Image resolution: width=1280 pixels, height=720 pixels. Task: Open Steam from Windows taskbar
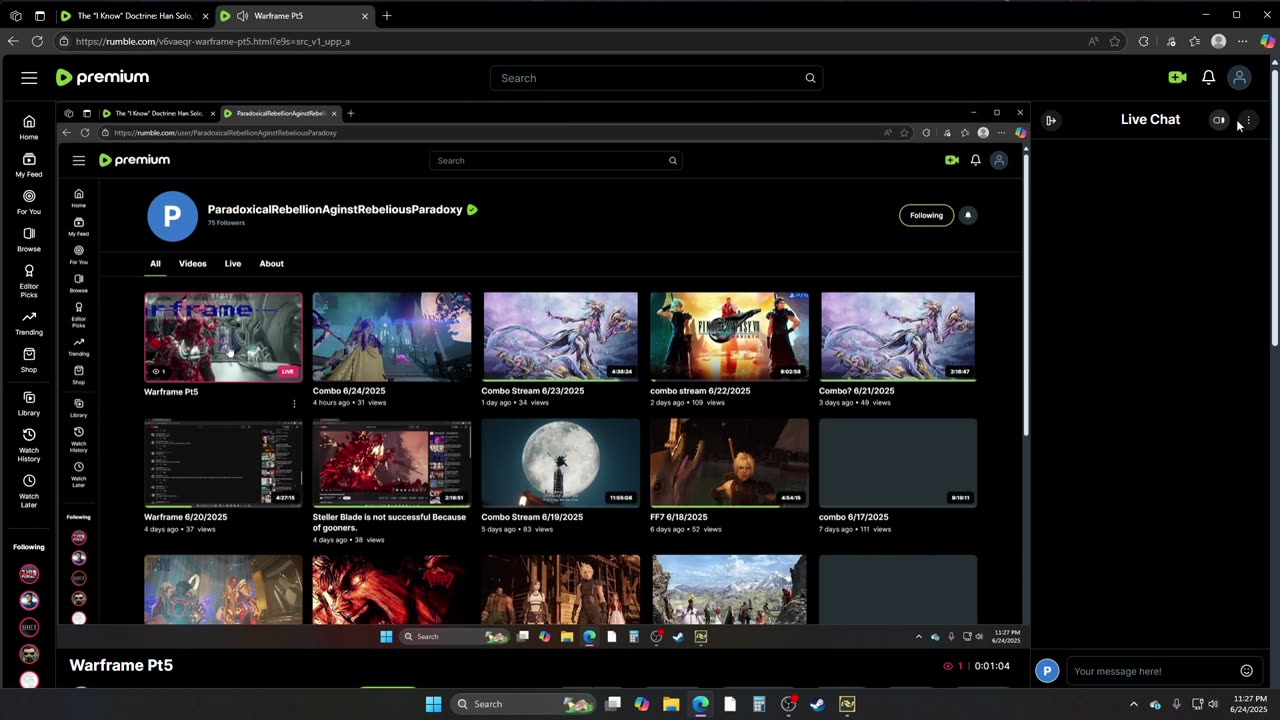coord(817,704)
